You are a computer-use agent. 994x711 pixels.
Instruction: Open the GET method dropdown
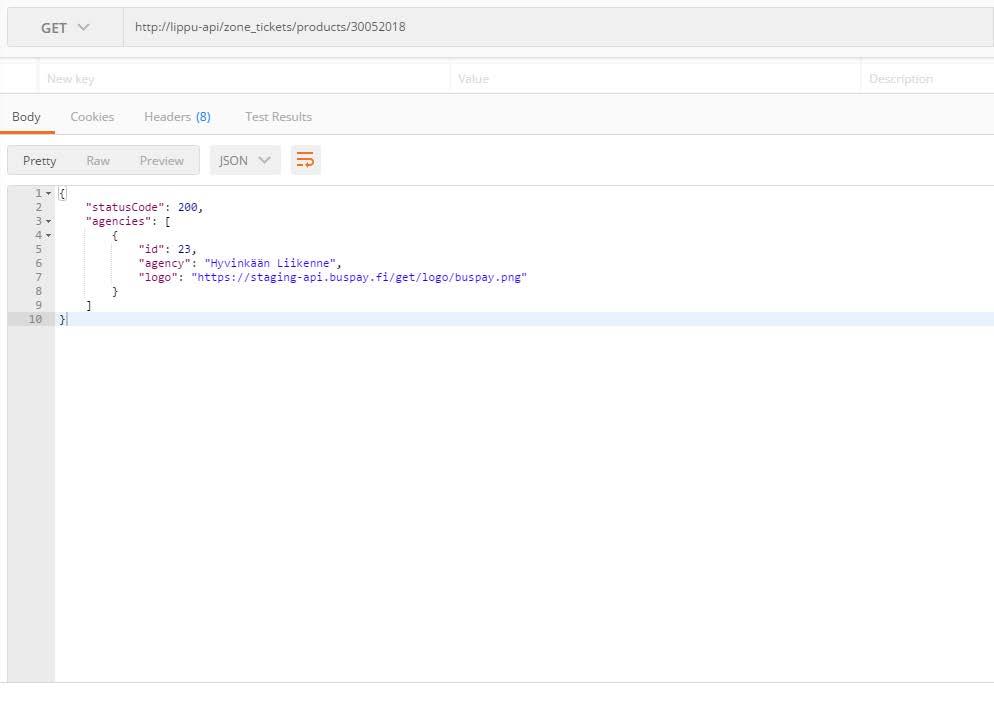[65, 28]
